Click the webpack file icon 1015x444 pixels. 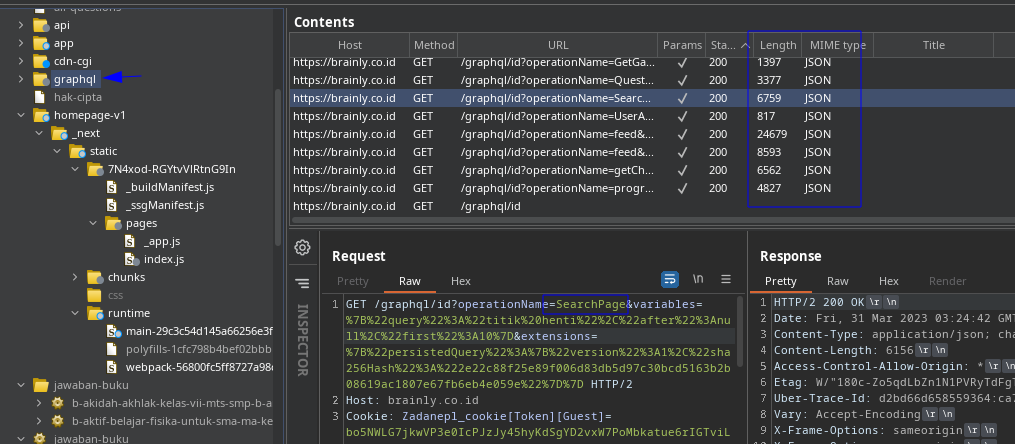click(113, 367)
